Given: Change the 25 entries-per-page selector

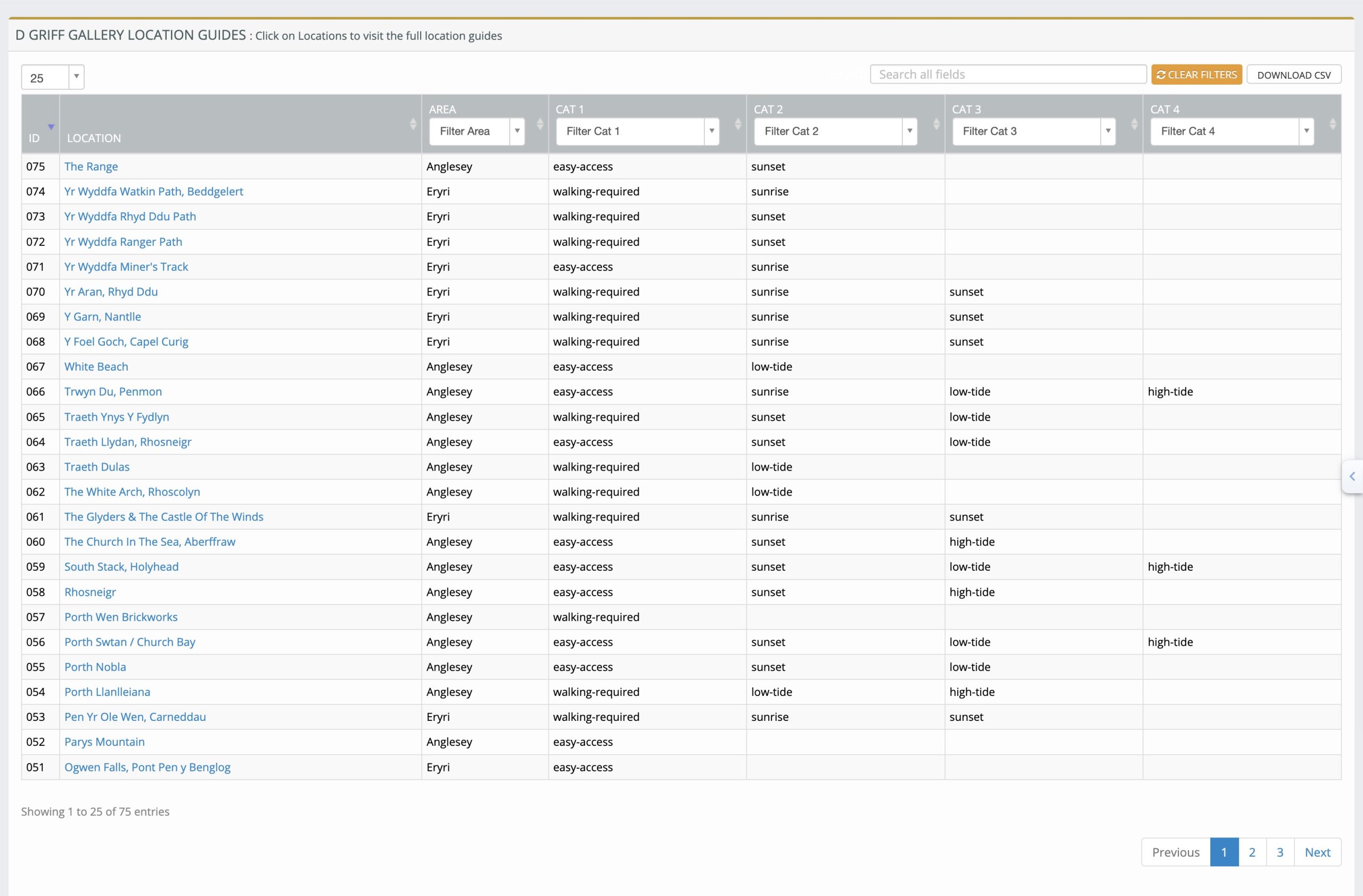Looking at the screenshot, I should [53, 77].
